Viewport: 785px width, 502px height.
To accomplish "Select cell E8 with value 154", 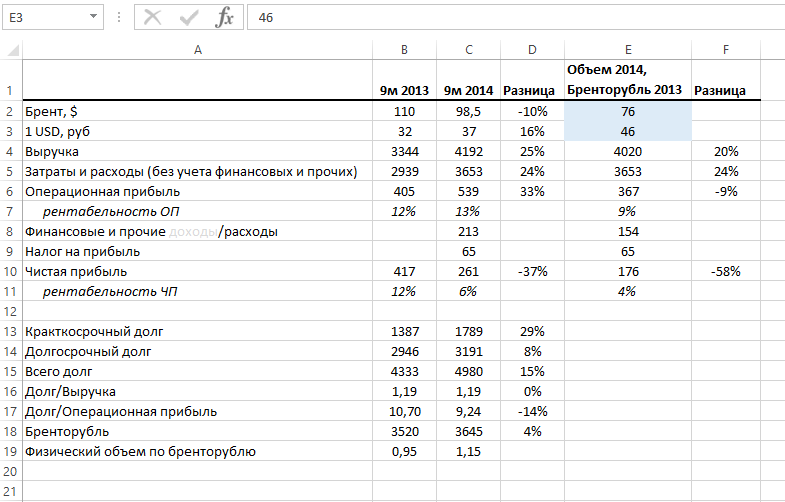I will click(628, 231).
